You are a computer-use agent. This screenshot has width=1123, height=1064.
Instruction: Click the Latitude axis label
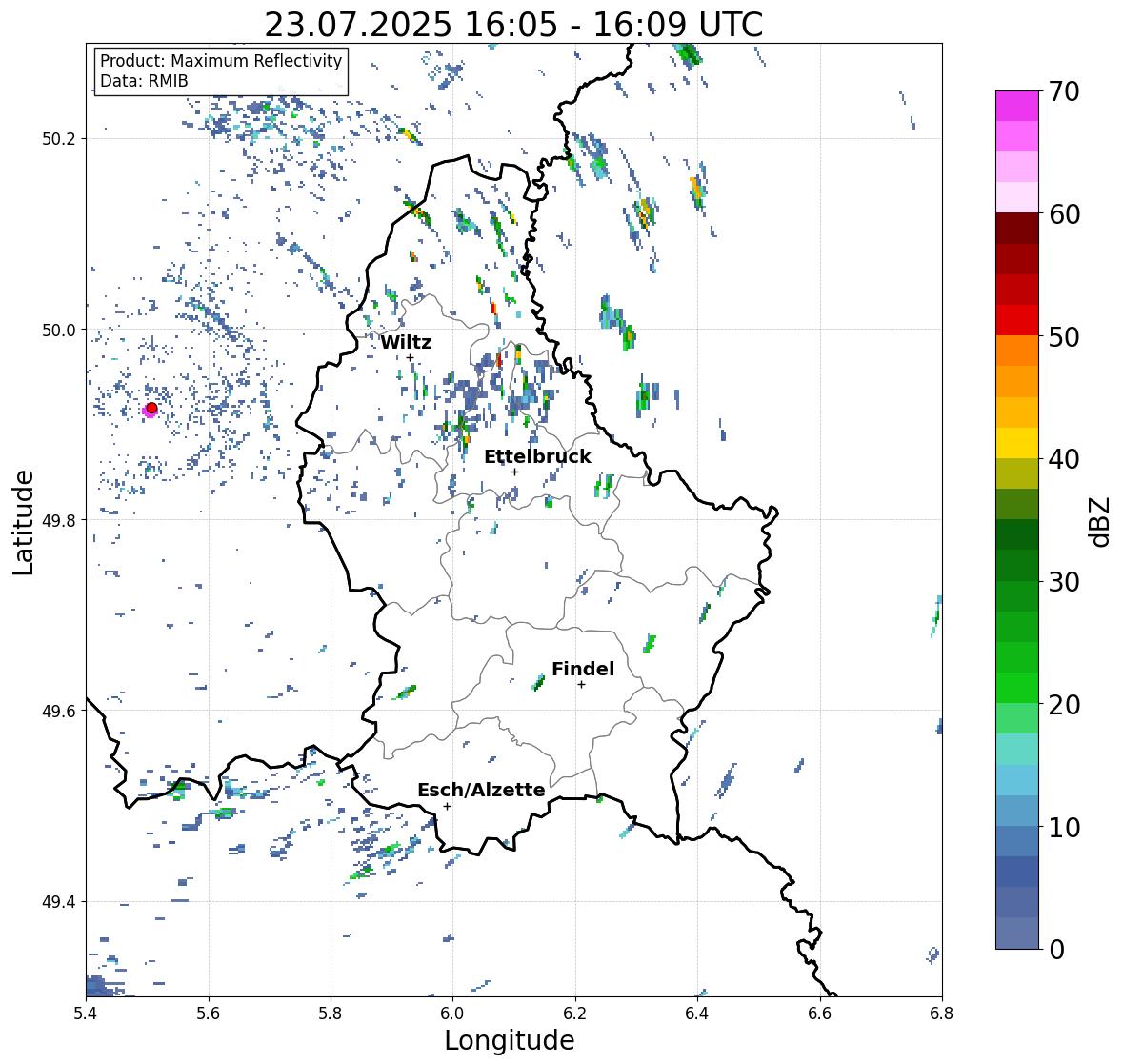tap(23, 522)
